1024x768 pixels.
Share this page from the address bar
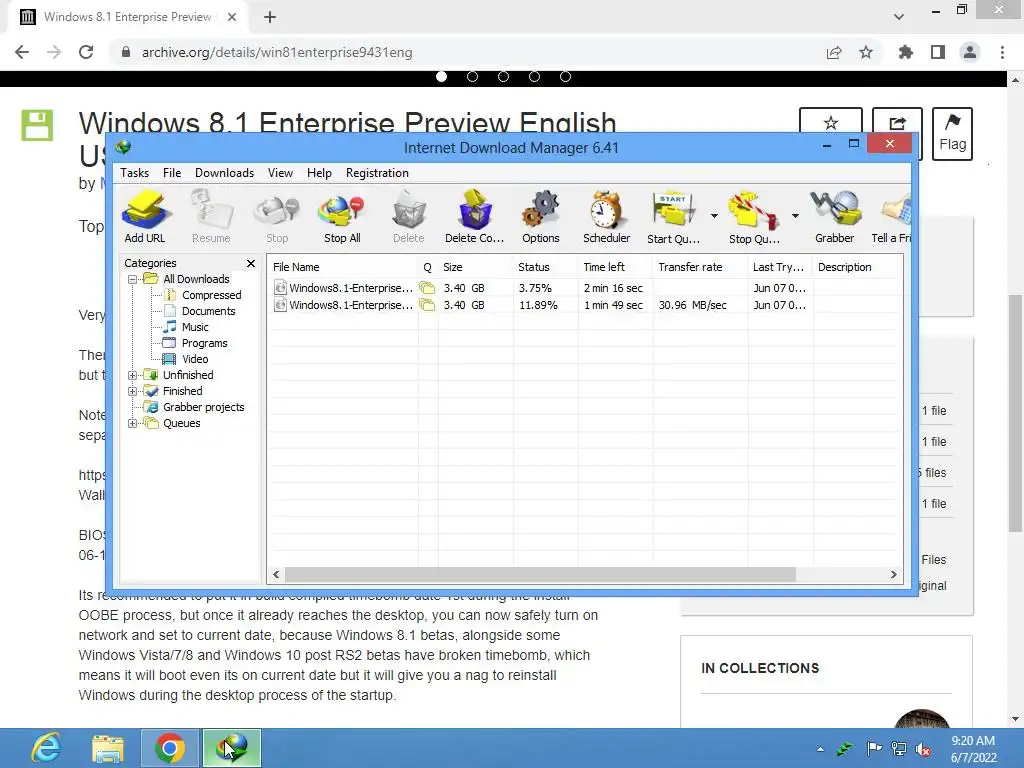tap(834, 52)
